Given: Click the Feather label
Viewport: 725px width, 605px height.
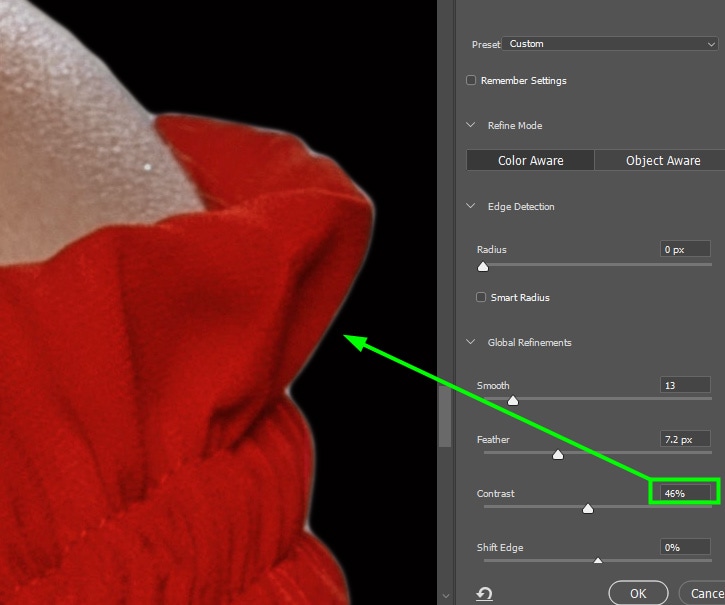Looking at the screenshot, I should [x=493, y=439].
